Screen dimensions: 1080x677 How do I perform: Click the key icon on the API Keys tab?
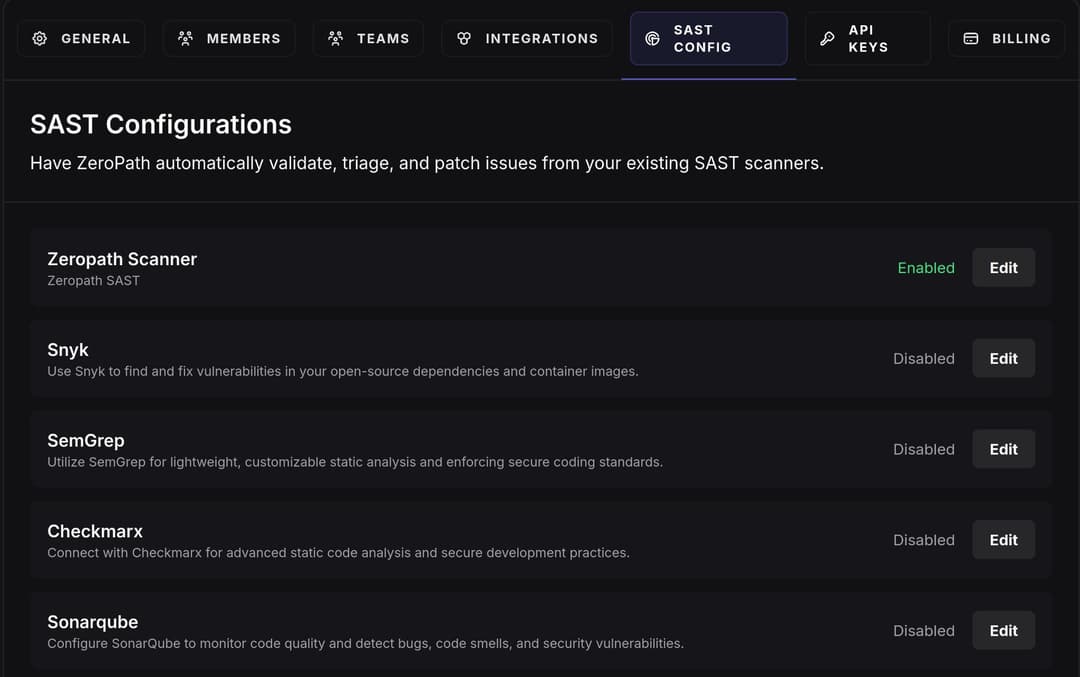click(x=827, y=38)
